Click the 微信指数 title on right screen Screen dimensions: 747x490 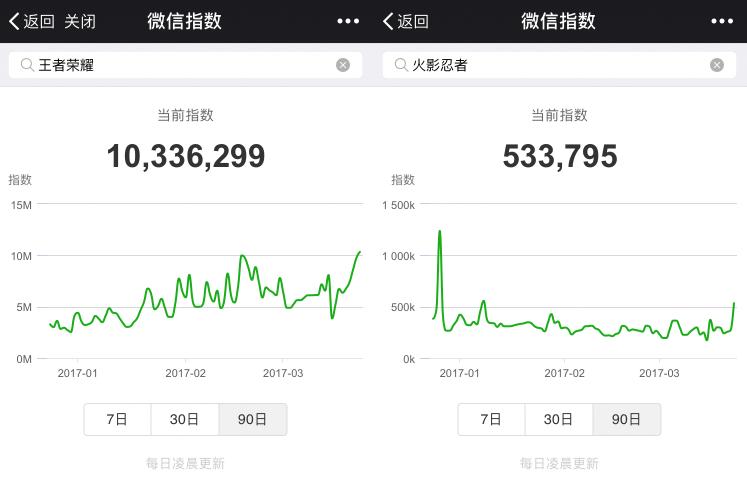coord(558,21)
